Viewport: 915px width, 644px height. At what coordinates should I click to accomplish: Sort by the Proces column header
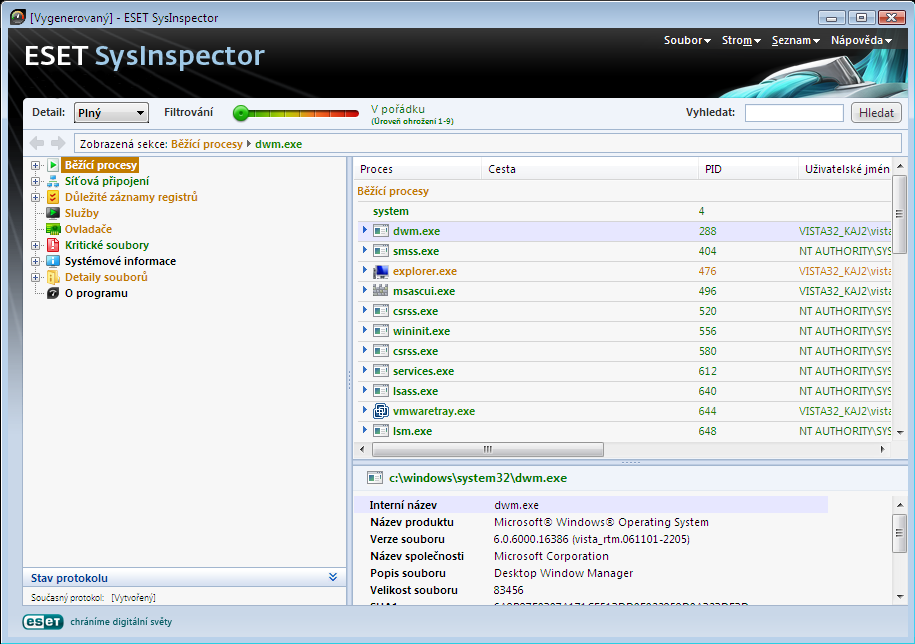pos(417,169)
